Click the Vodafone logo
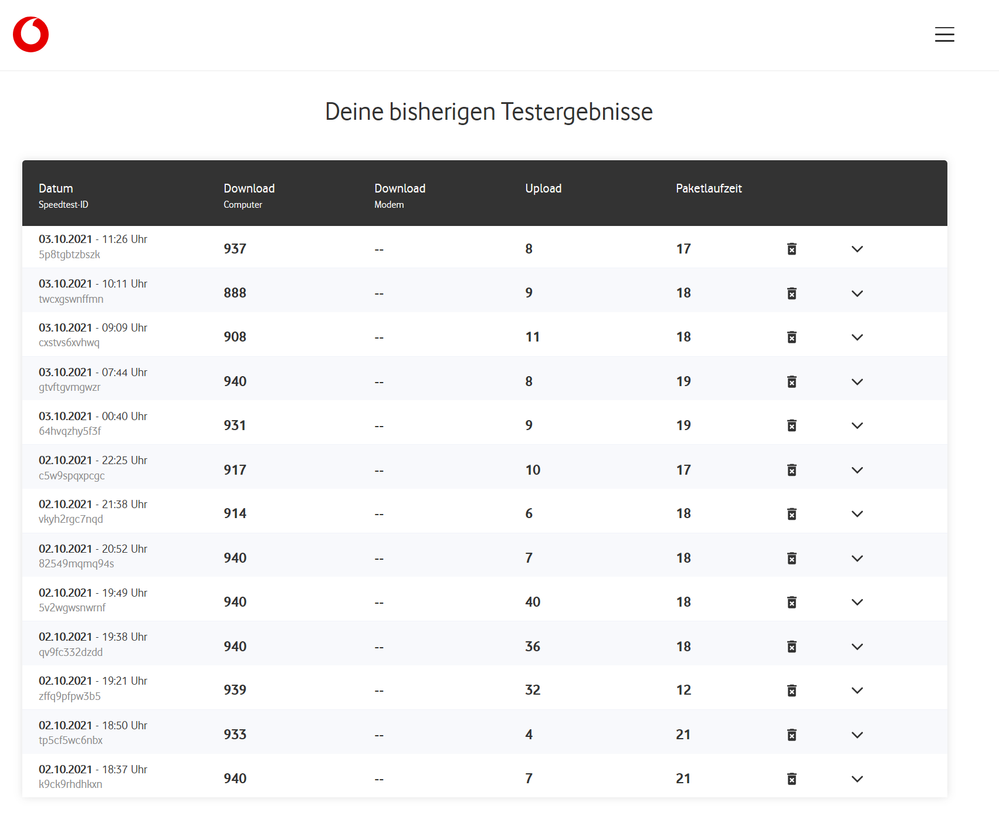Screen dimensions: 999x825 pyautogui.click(x=31, y=35)
